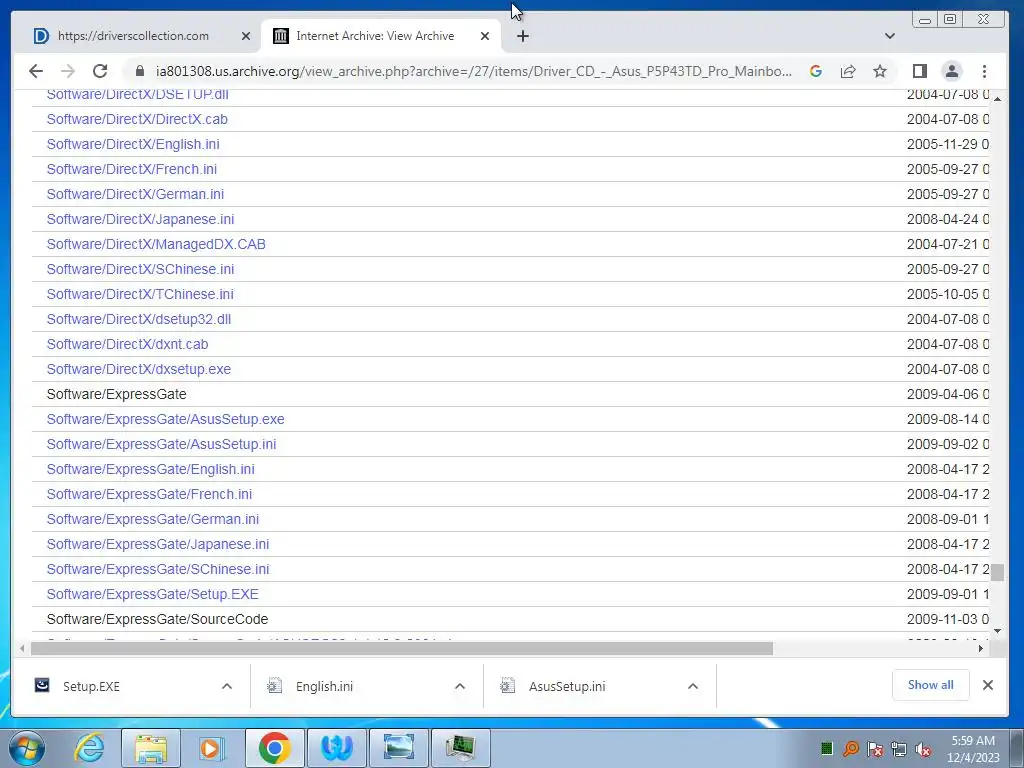The width and height of the screenshot is (1024, 768).
Task: Open Software/ExpressGate/French.ini link
Action: 150,494
